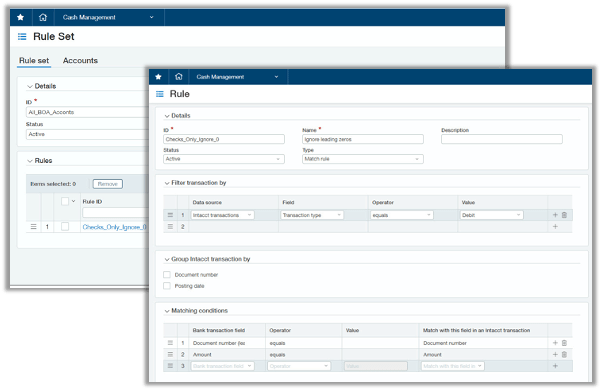
Task: Delete the Amount matching condition
Action: (564, 355)
